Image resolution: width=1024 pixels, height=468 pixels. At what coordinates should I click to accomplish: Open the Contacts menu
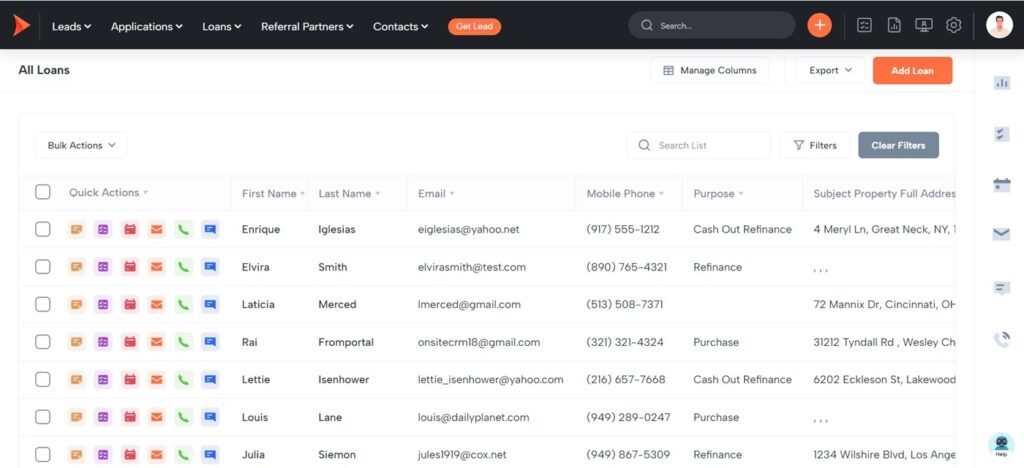[400, 27]
